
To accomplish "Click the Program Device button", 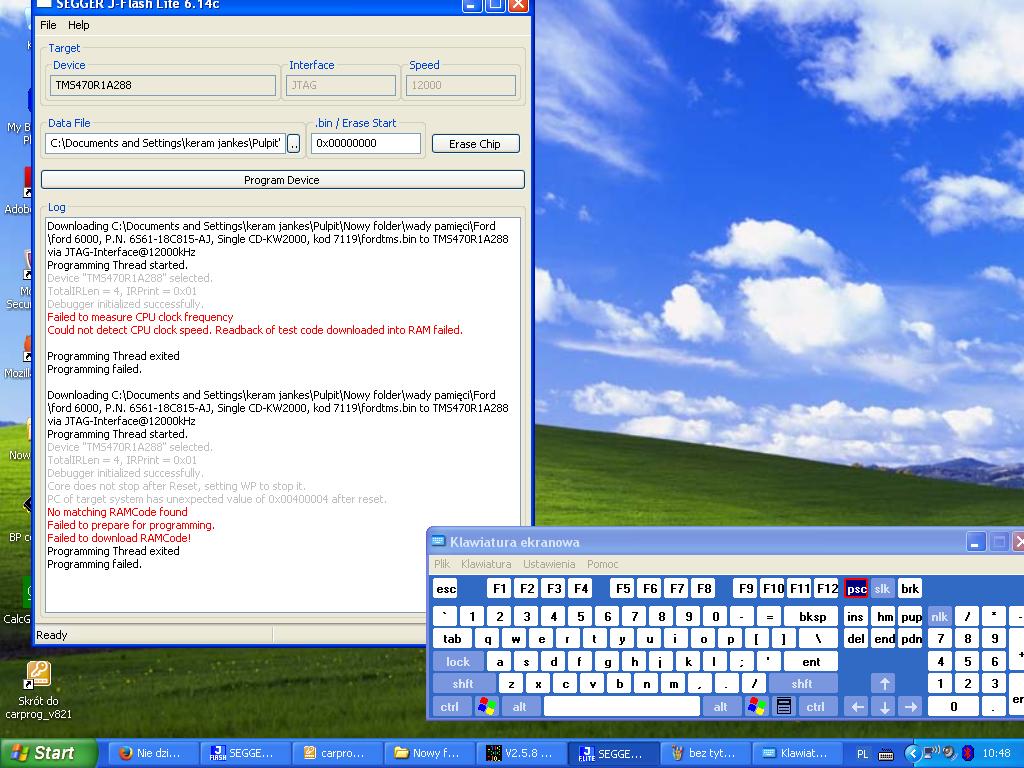I will (x=282, y=180).
